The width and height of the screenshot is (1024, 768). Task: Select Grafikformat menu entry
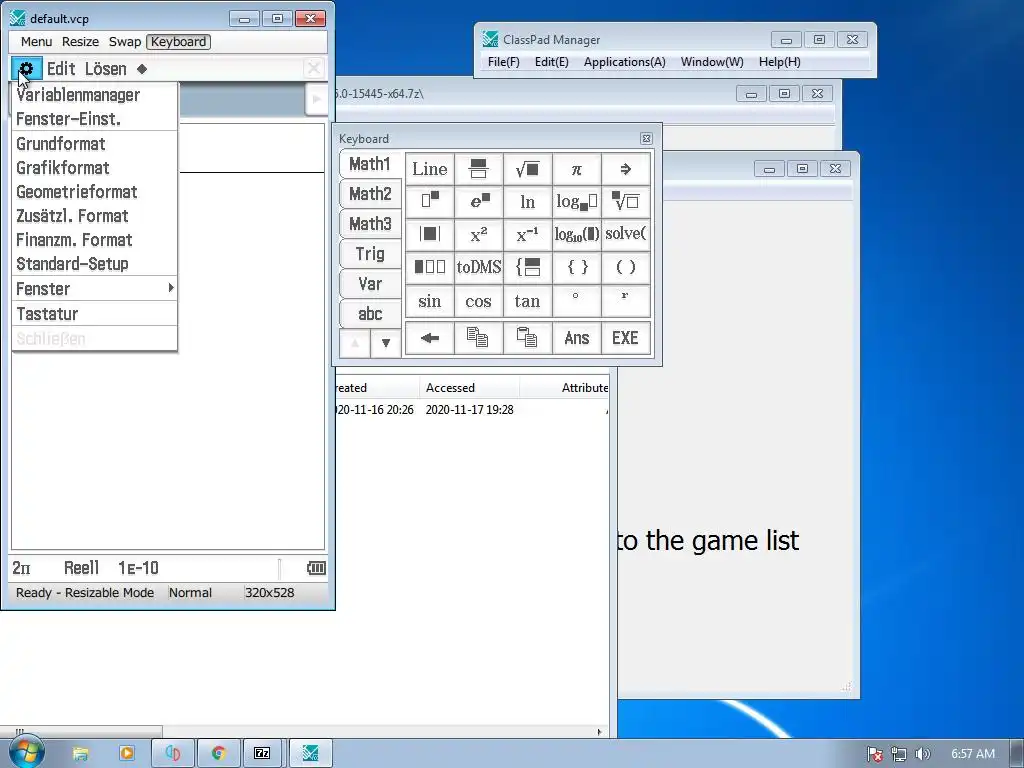tap(95, 168)
